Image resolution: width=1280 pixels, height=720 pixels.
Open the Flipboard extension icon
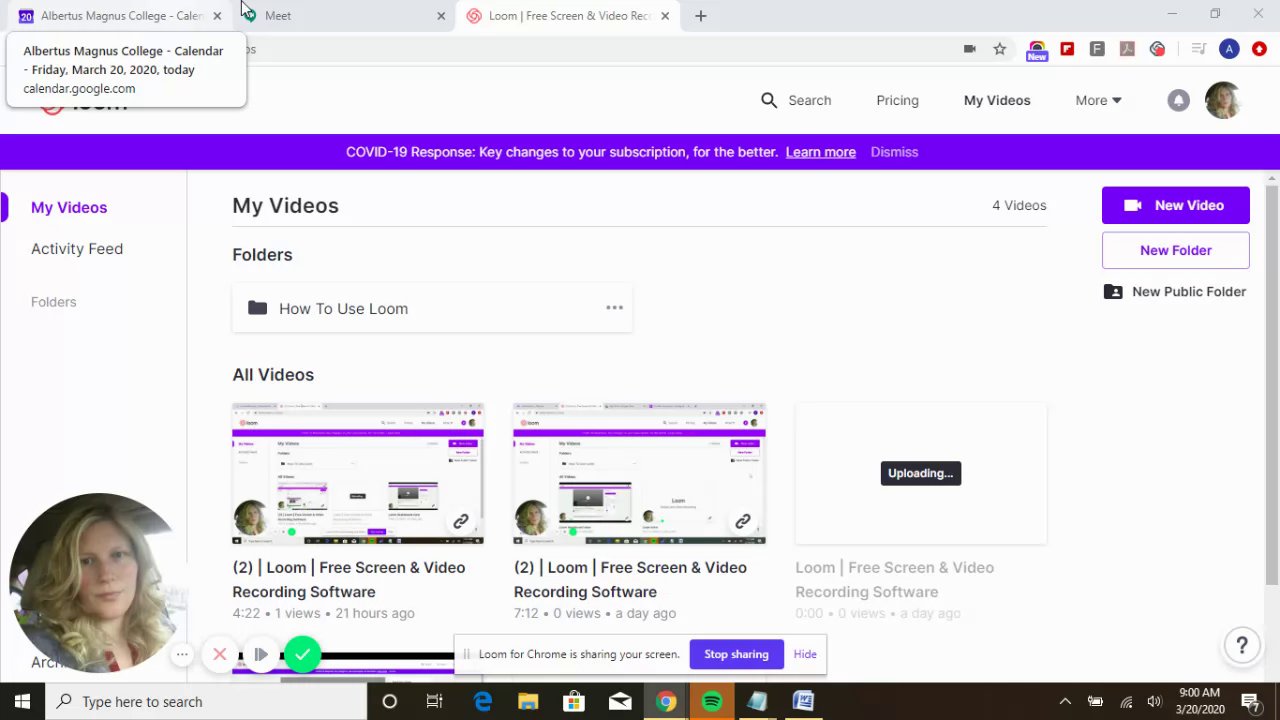[x=1067, y=49]
